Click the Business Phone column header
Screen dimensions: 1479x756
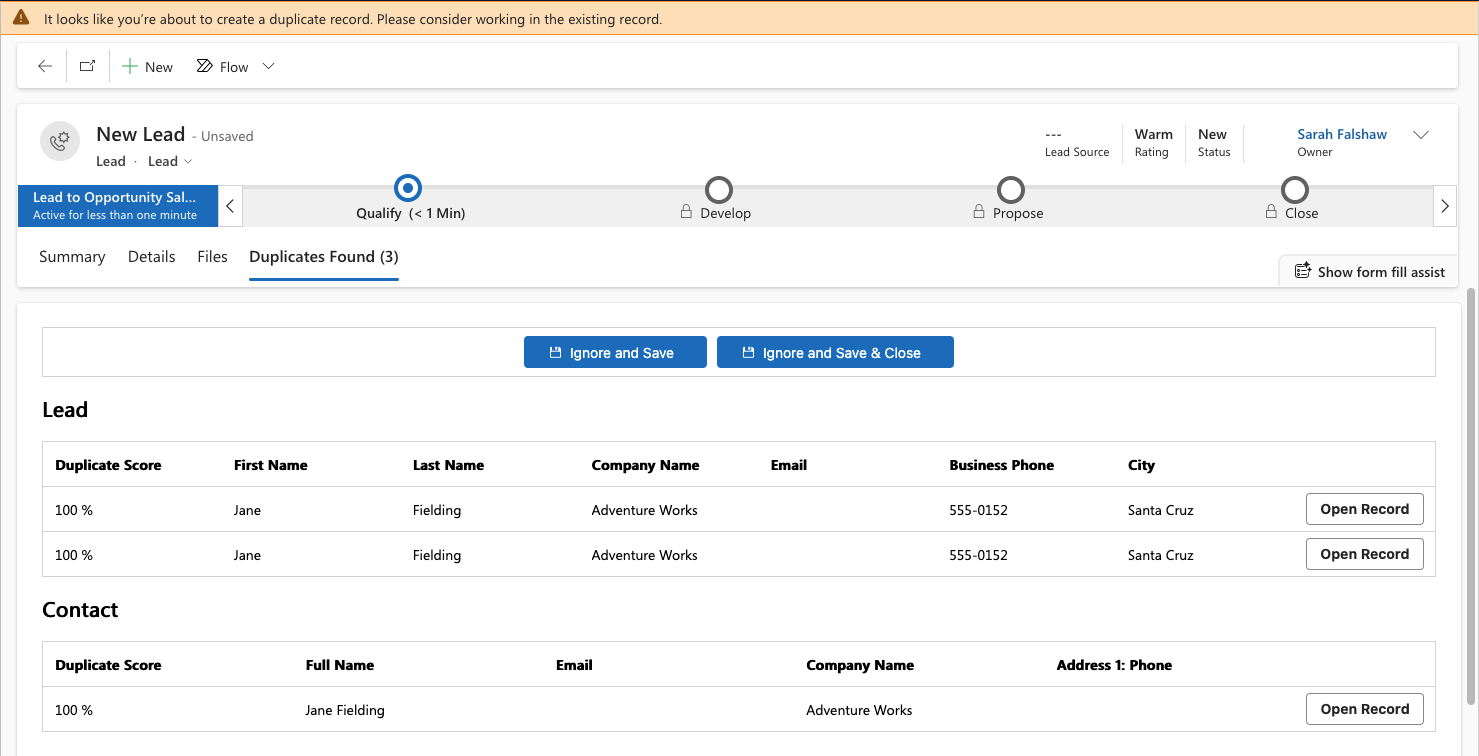coord(1001,465)
